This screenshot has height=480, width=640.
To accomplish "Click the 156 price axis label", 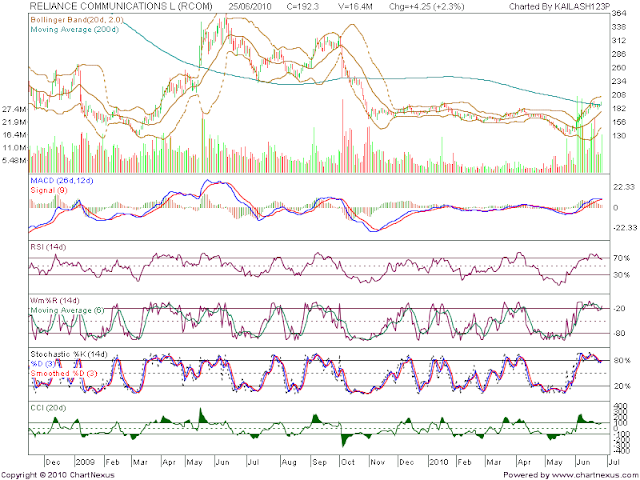I will click(619, 122).
